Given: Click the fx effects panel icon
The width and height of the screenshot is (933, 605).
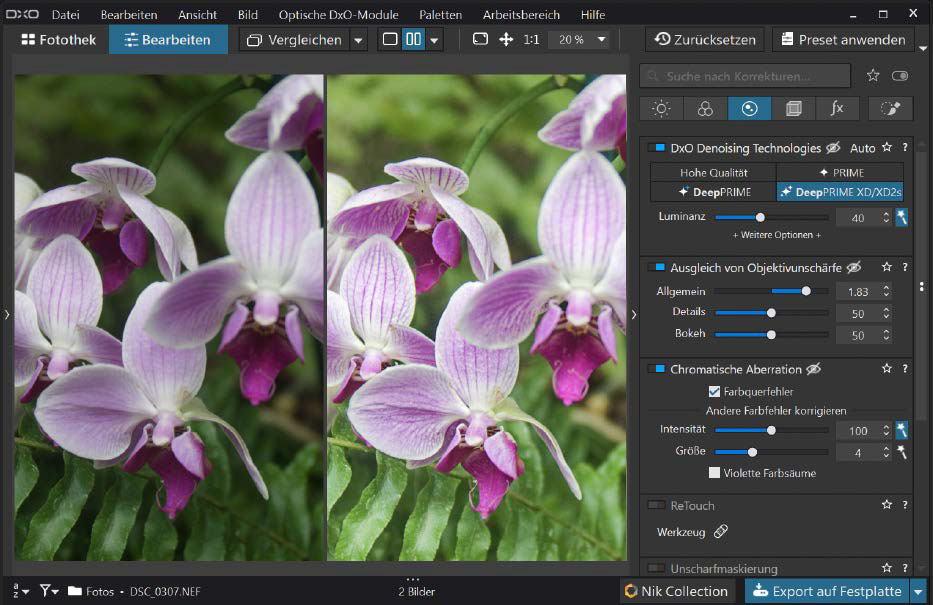Looking at the screenshot, I should tap(837, 108).
